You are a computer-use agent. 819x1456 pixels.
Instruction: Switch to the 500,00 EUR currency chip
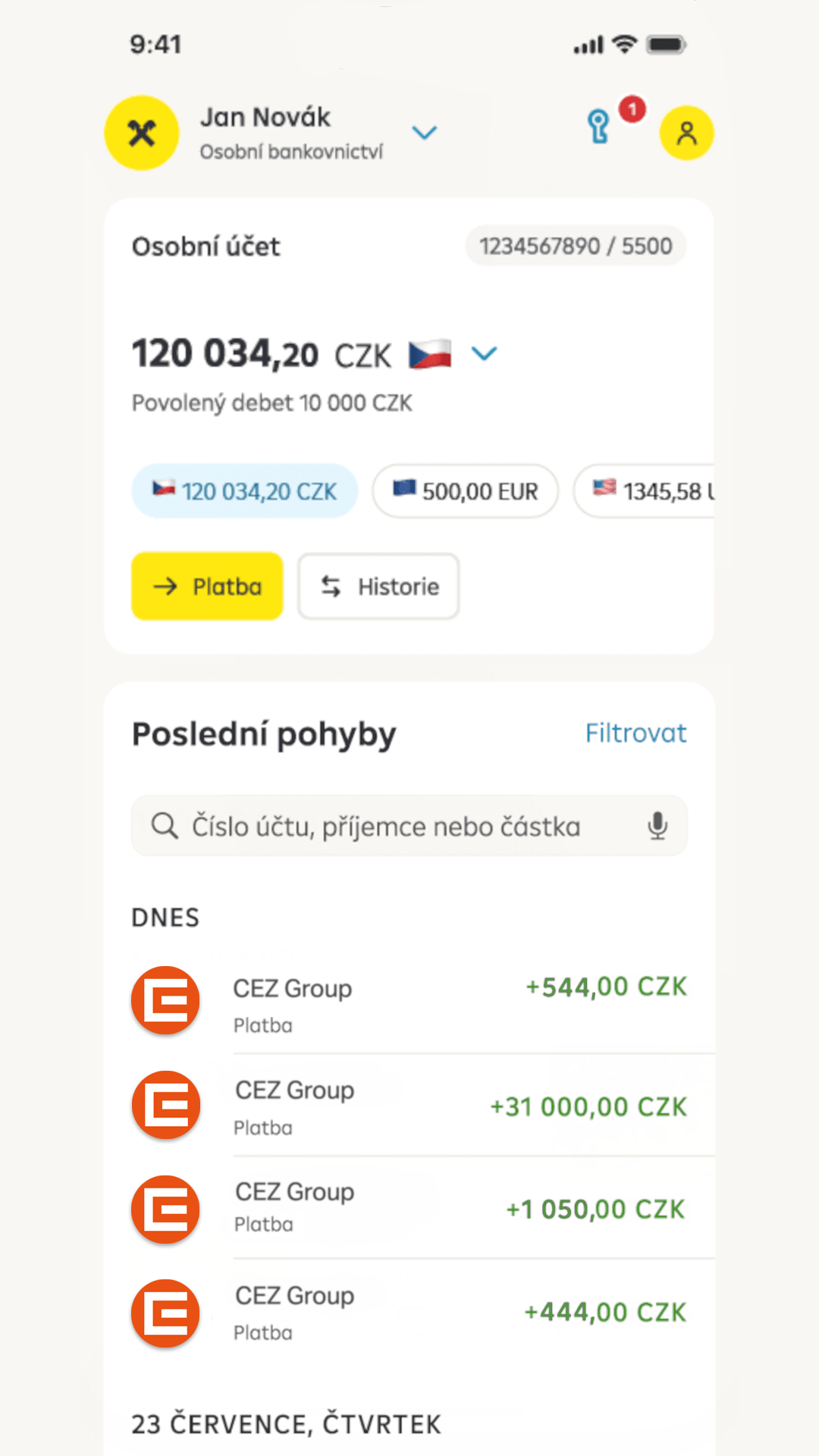tap(465, 491)
